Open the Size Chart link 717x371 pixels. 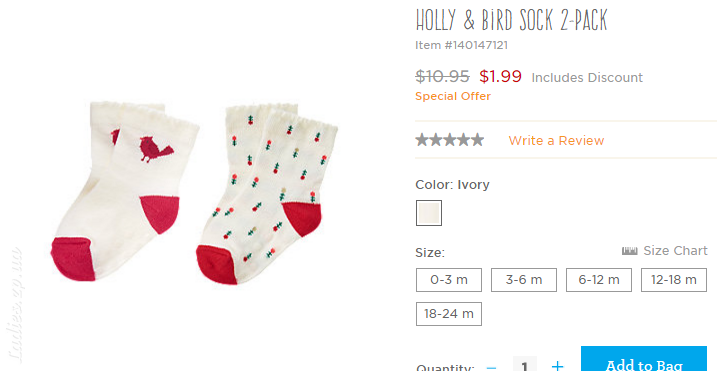(675, 251)
